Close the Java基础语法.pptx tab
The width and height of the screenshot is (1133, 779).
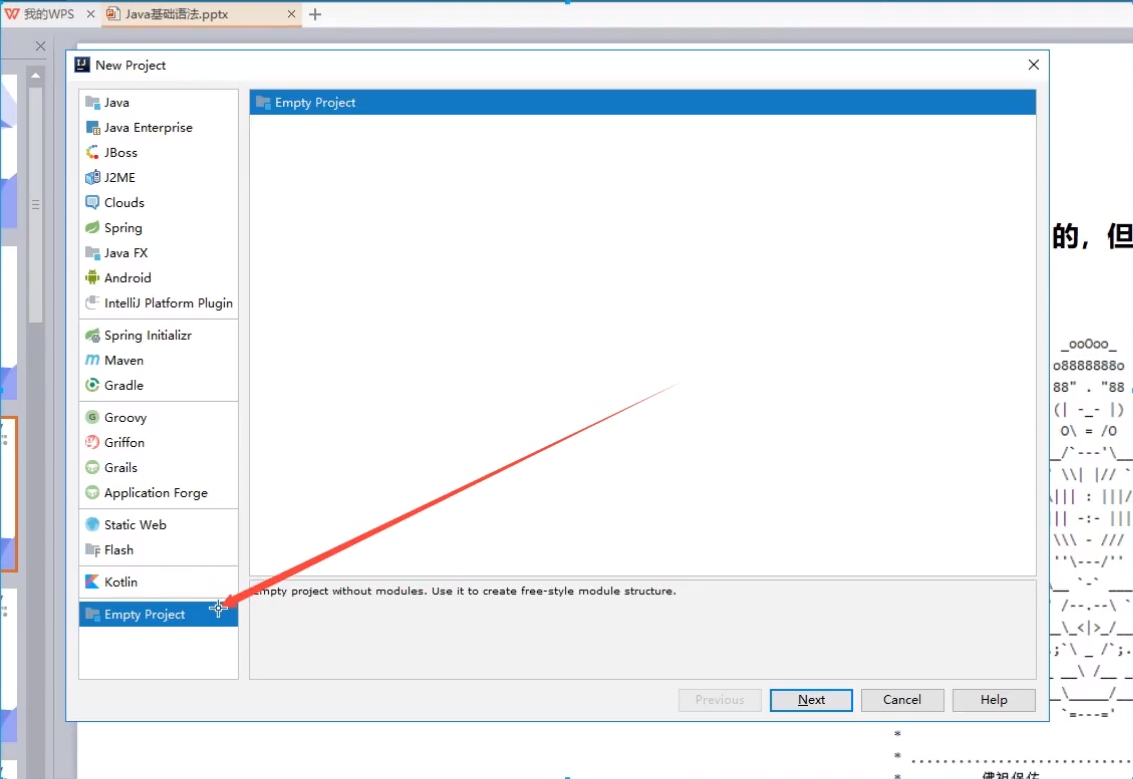pyautogui.click(x=291, y=14)
